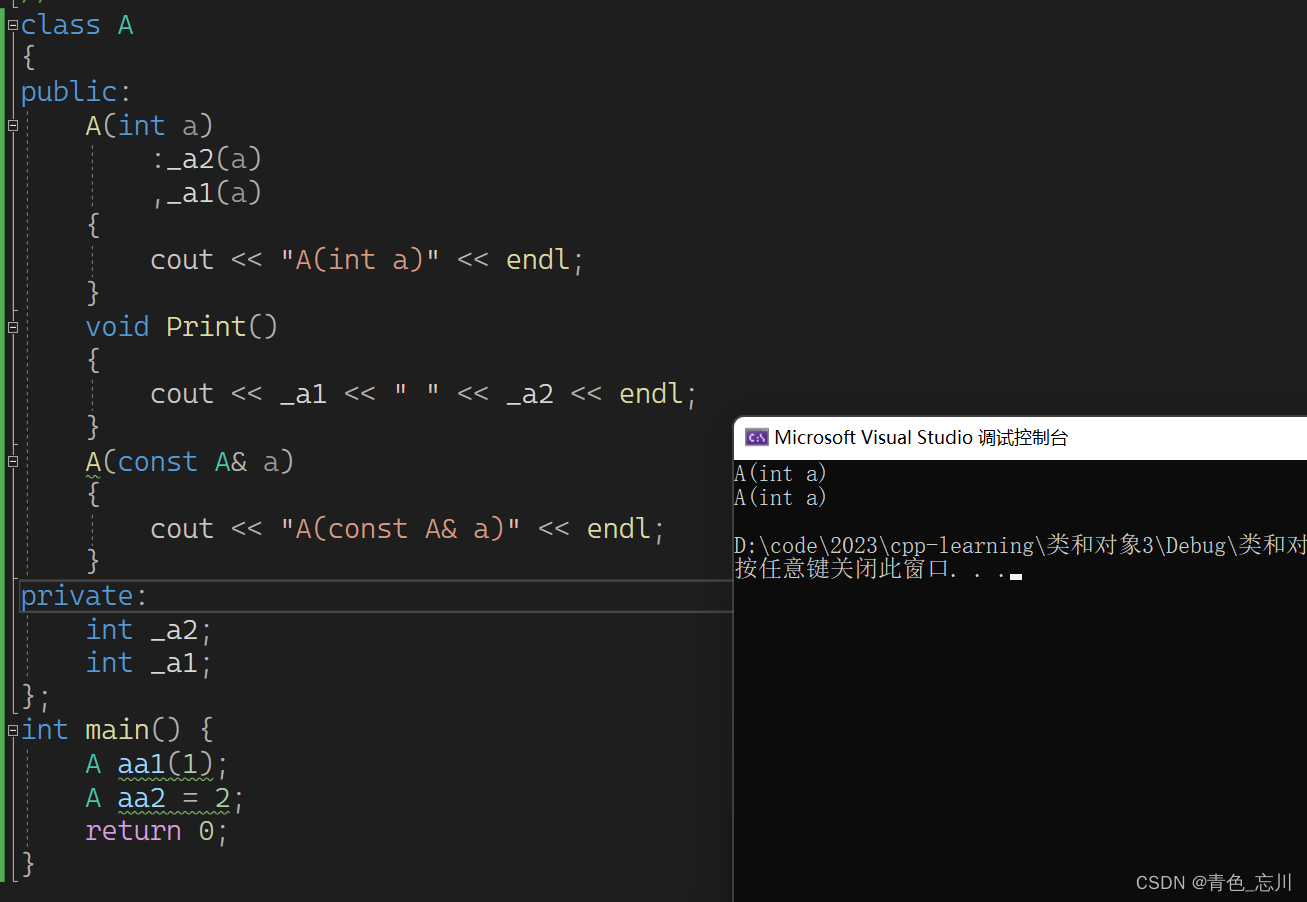The width and height of the screenshot is (1307, 902).
Task: Click the "int _a2;" member declaration
Action: point(149,630)
